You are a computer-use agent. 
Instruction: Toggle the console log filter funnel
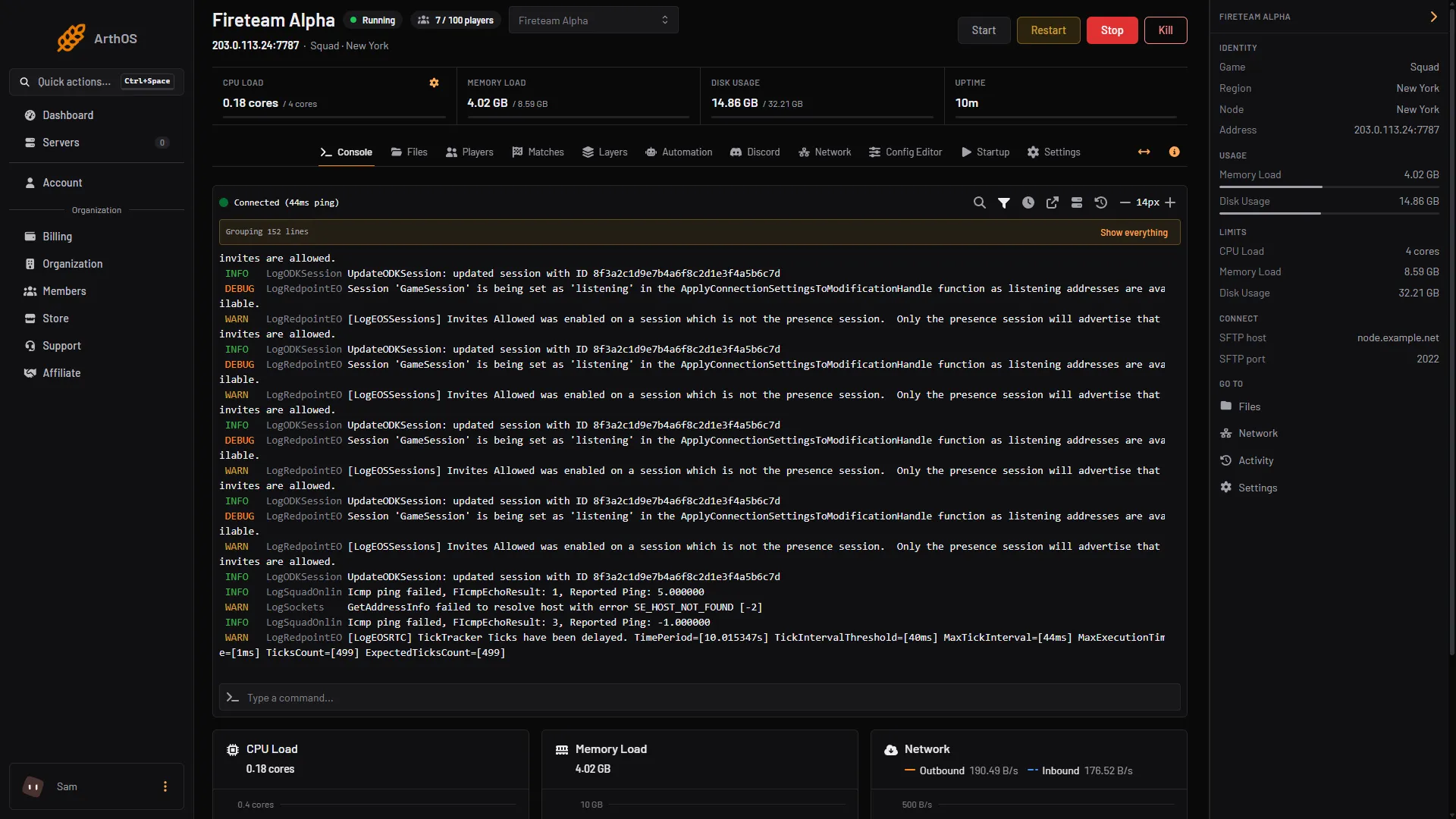coord(1004,202)
